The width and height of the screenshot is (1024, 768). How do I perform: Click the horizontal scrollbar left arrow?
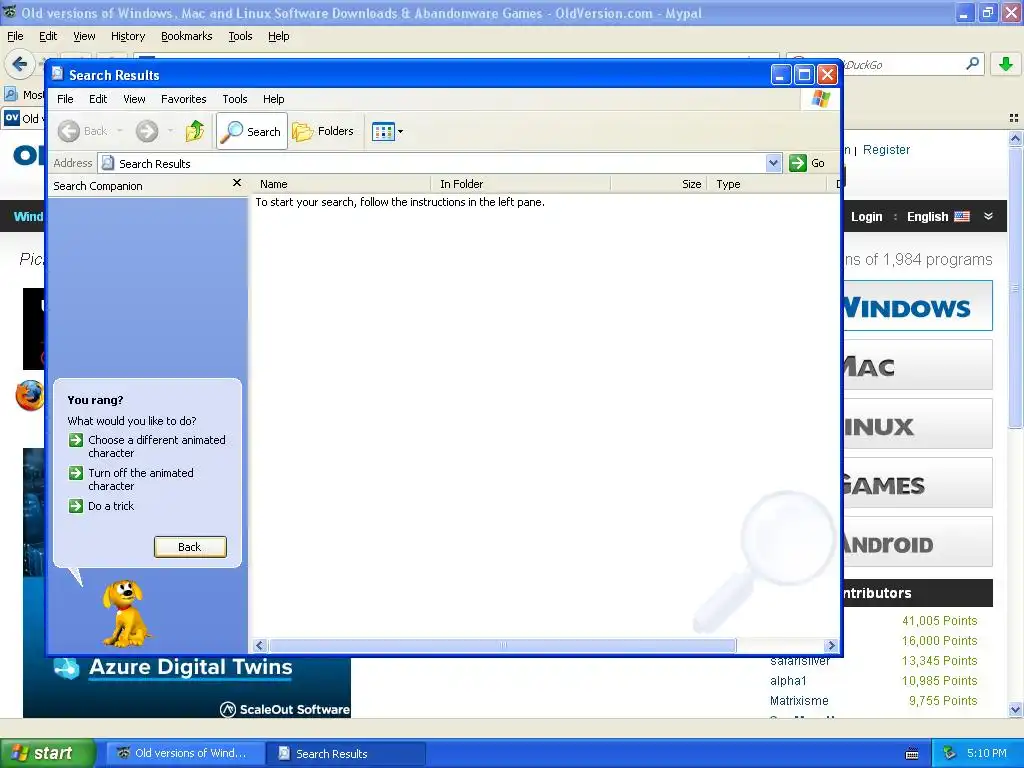coord(260,645)
